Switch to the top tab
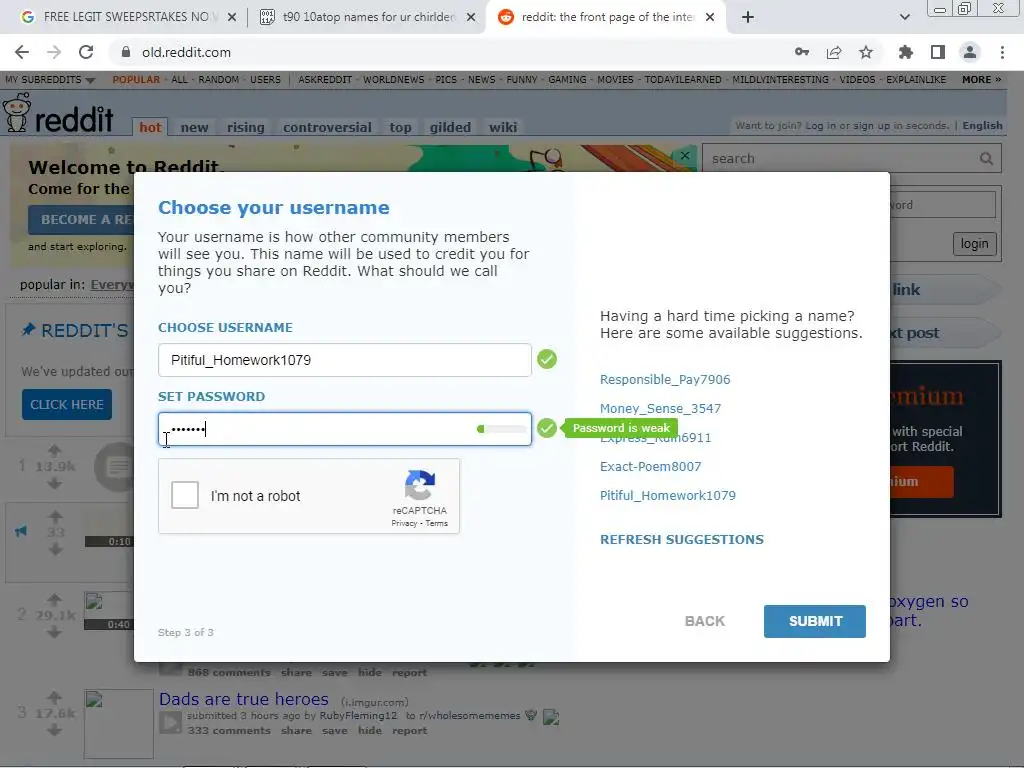The width and height of the screenshot is (1024, 768). 400,127
